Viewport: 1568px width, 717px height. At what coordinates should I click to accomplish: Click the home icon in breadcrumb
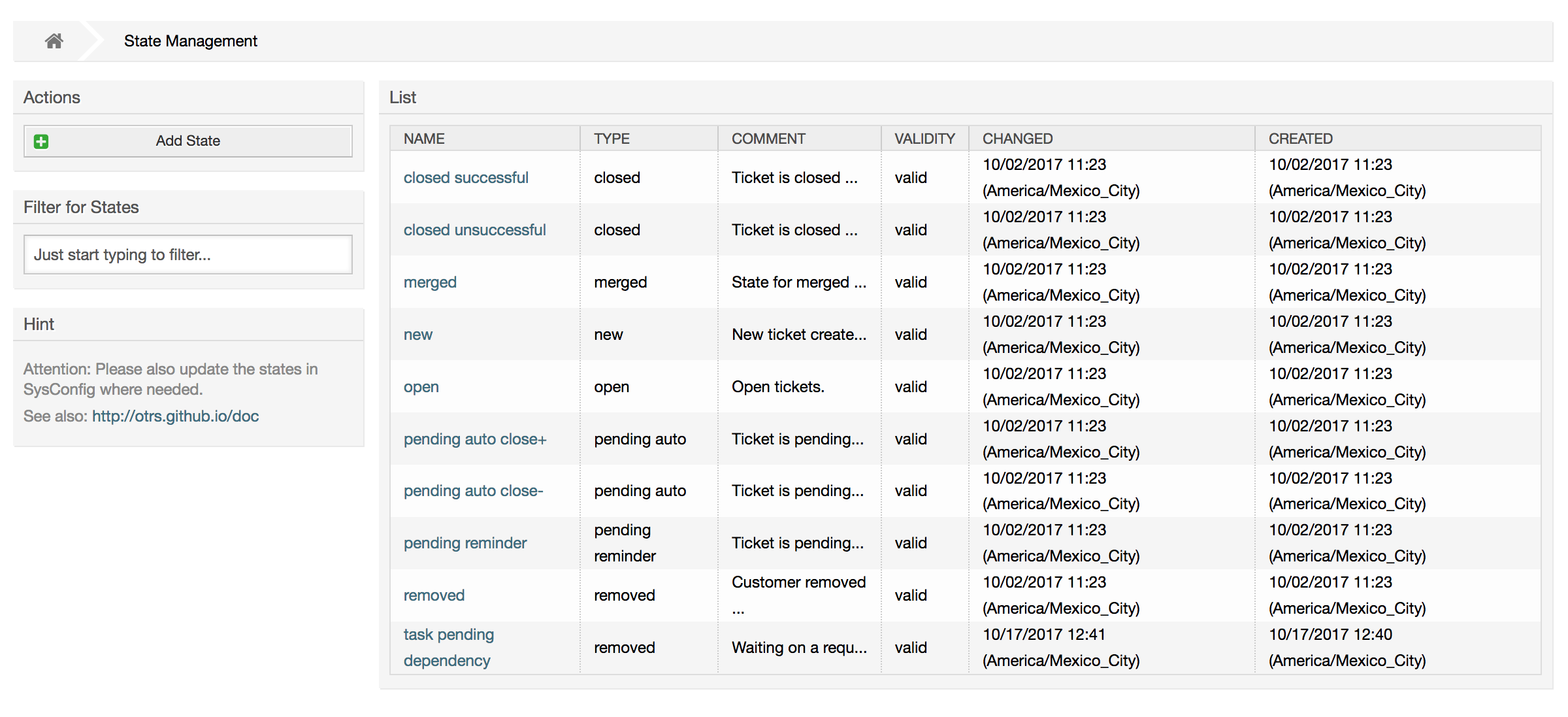click(54, 41)
